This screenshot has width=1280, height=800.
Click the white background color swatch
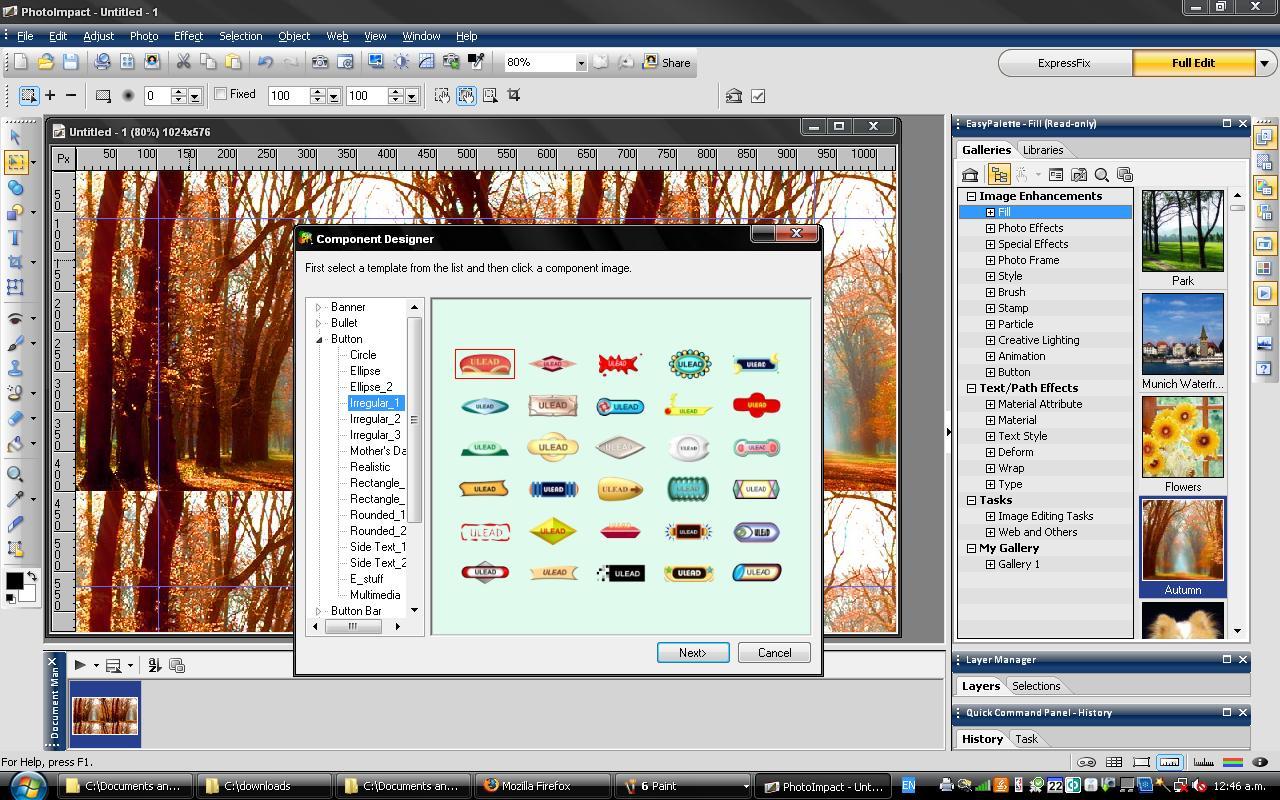pos(30,592)
